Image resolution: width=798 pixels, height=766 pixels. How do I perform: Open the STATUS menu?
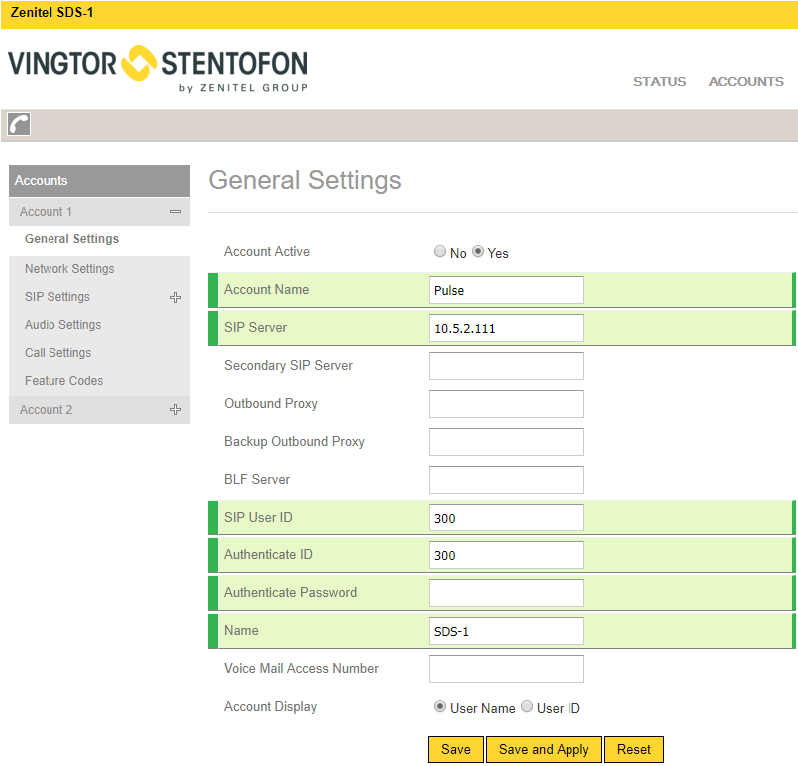pos(659,82)
